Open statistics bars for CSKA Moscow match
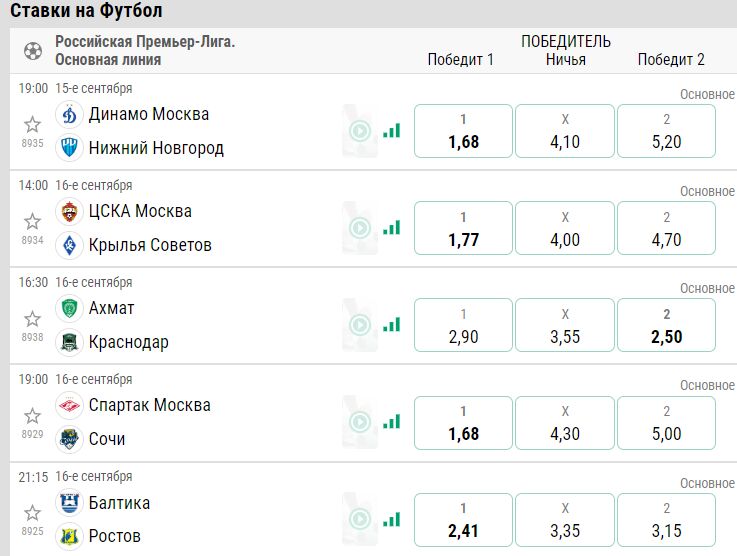The width and height of the screenshot is (737, 556). (x=391, y=228)
